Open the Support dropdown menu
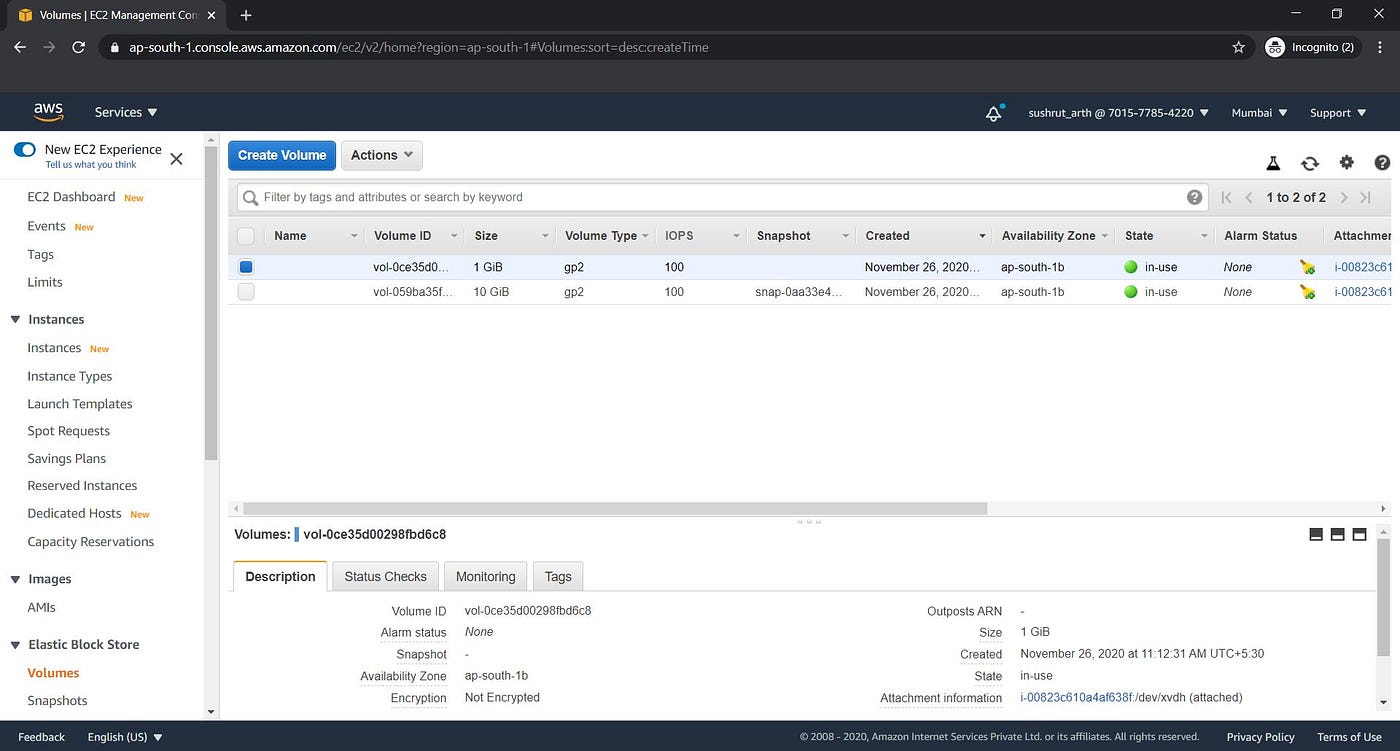This screenshot has width=1400, height=751. 1338,113
